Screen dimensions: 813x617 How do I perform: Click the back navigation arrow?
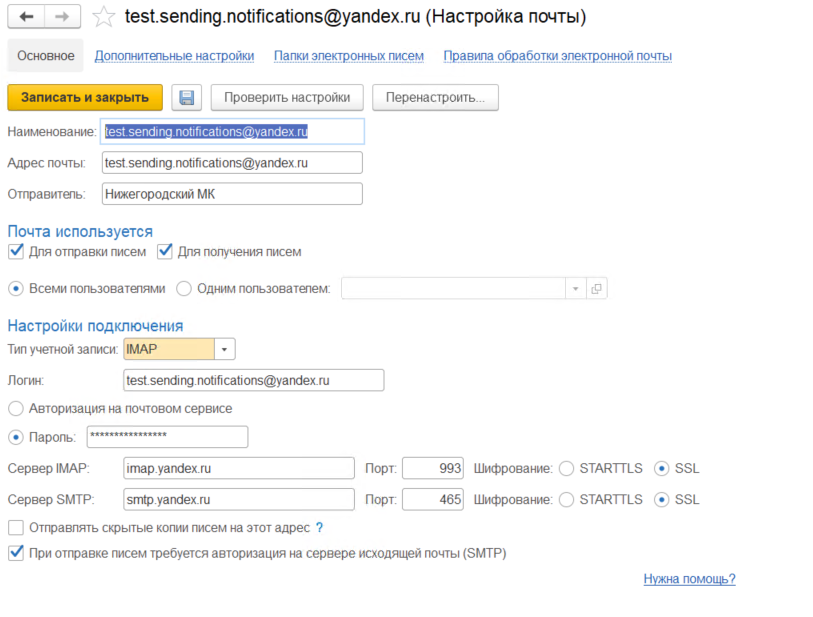click(26, 17)
